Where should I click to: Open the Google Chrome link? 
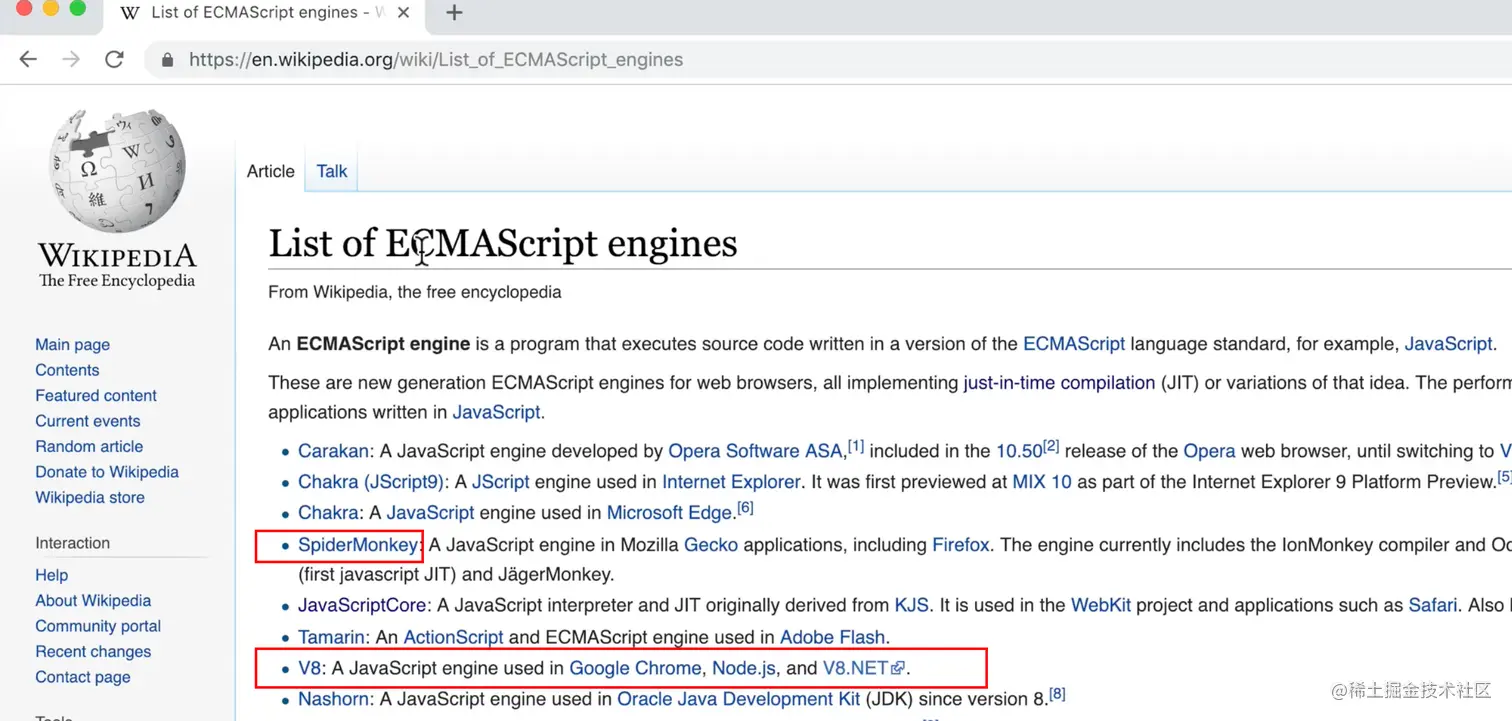pyautogui.click(x=635, y=668)
